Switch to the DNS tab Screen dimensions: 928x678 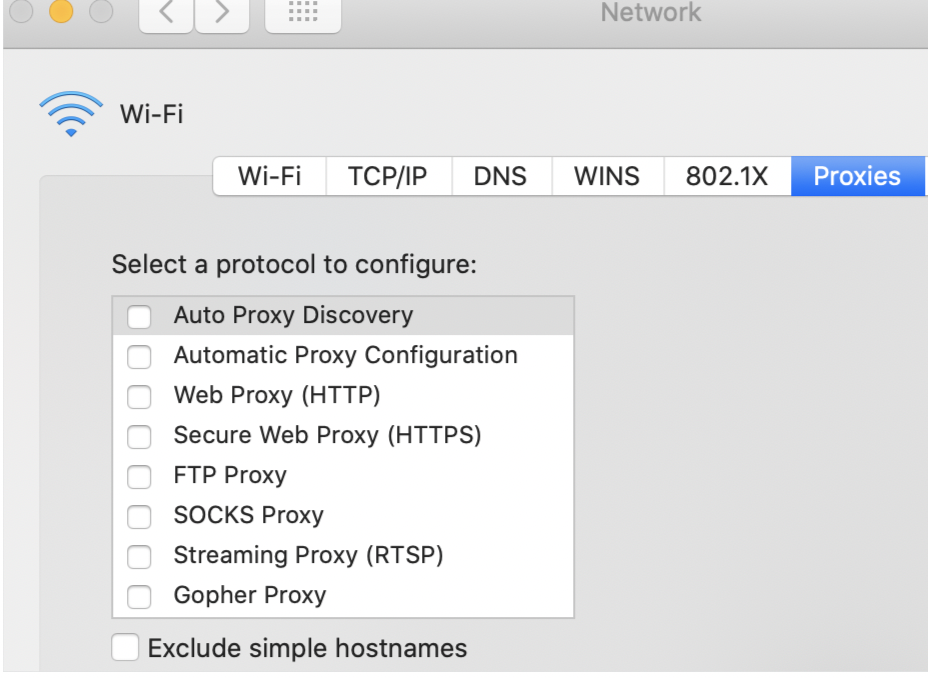click(501, 176)
